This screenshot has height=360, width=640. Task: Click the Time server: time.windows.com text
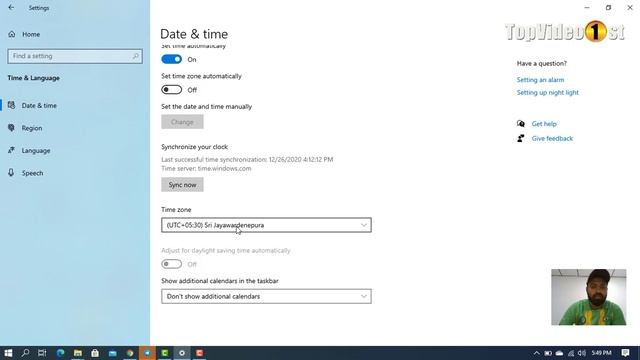(x=206, y=168)
